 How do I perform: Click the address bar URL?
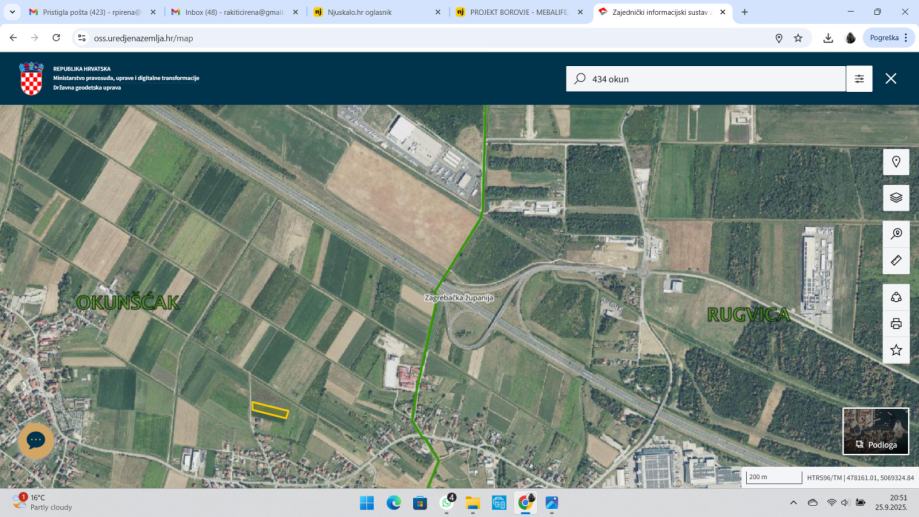pyautogui.click(x=144, y=38)
